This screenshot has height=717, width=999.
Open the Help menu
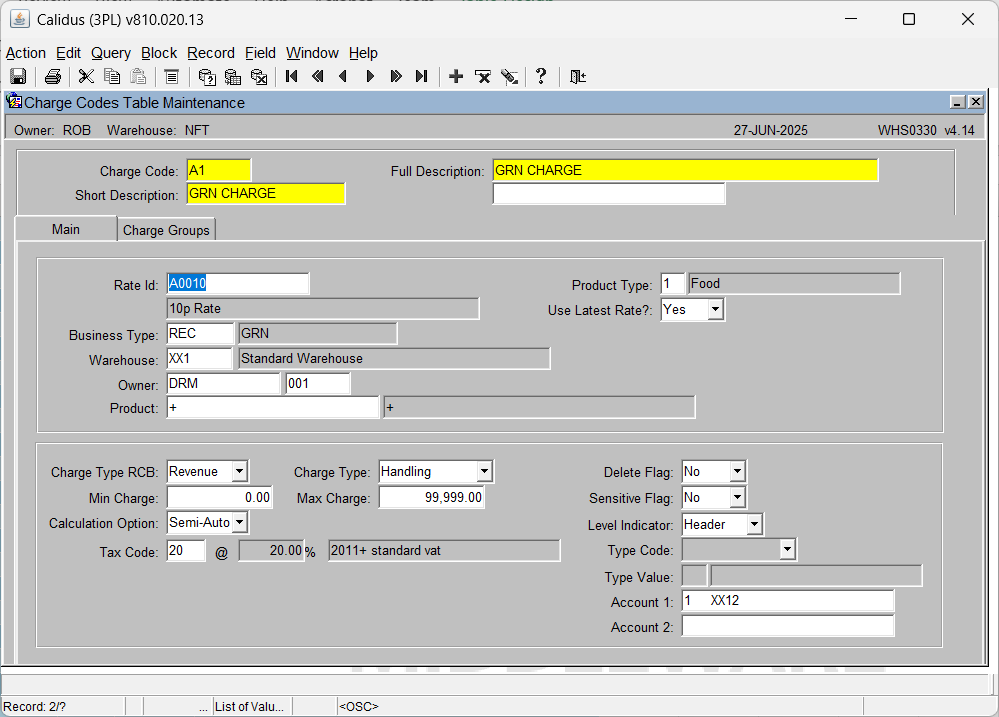[x=363, y=53]
